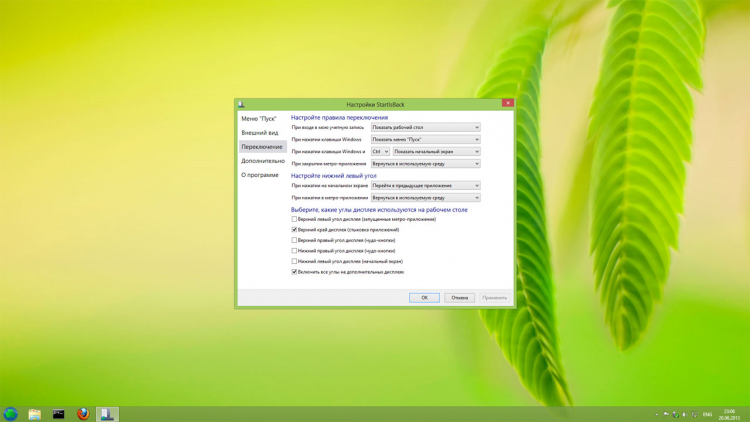Open the taskbar clock and date
The image size is (750, 422).
pyautogui.click(x=729, y=415)
